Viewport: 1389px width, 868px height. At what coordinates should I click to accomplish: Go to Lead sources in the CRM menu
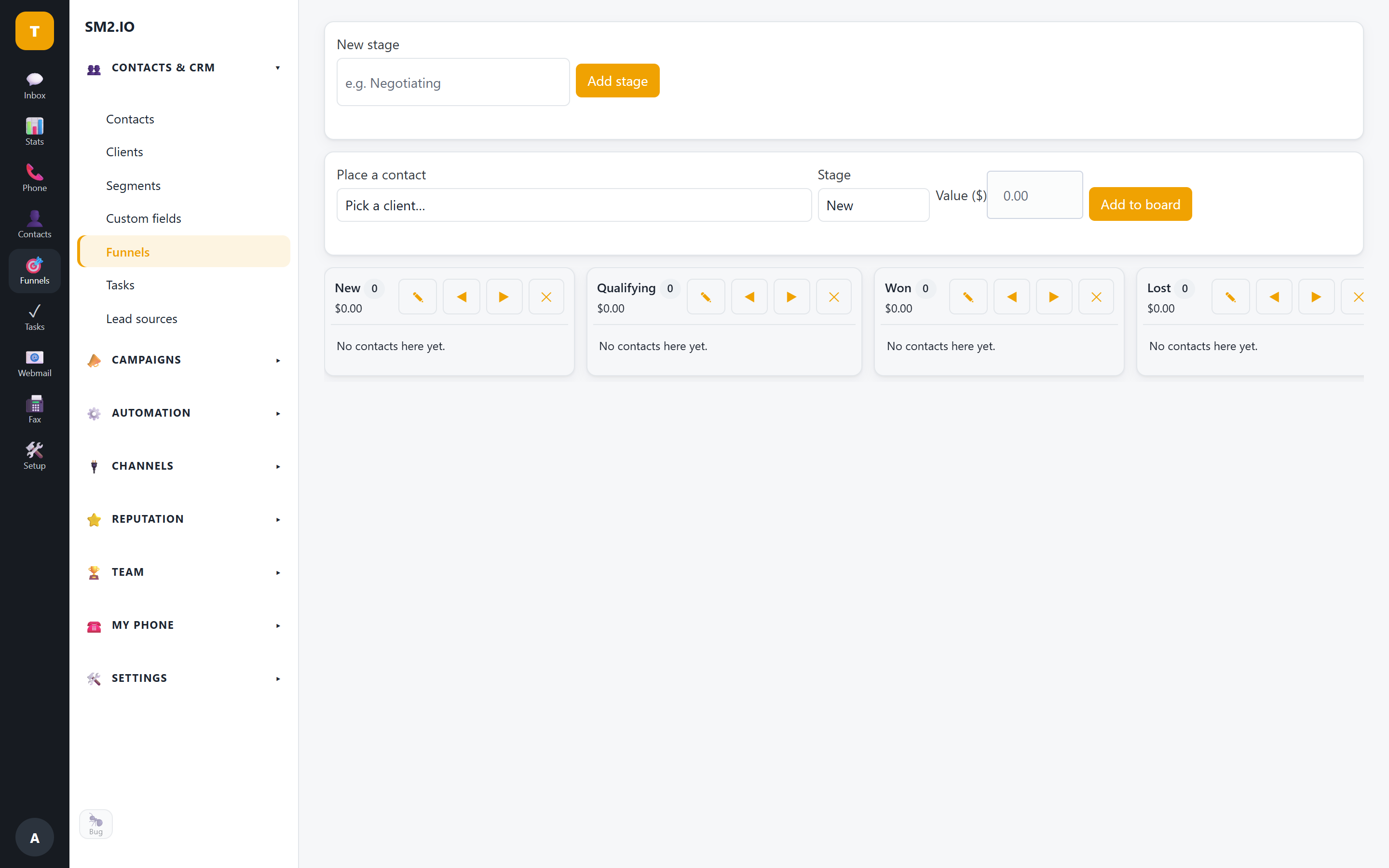tap(184, 319)
